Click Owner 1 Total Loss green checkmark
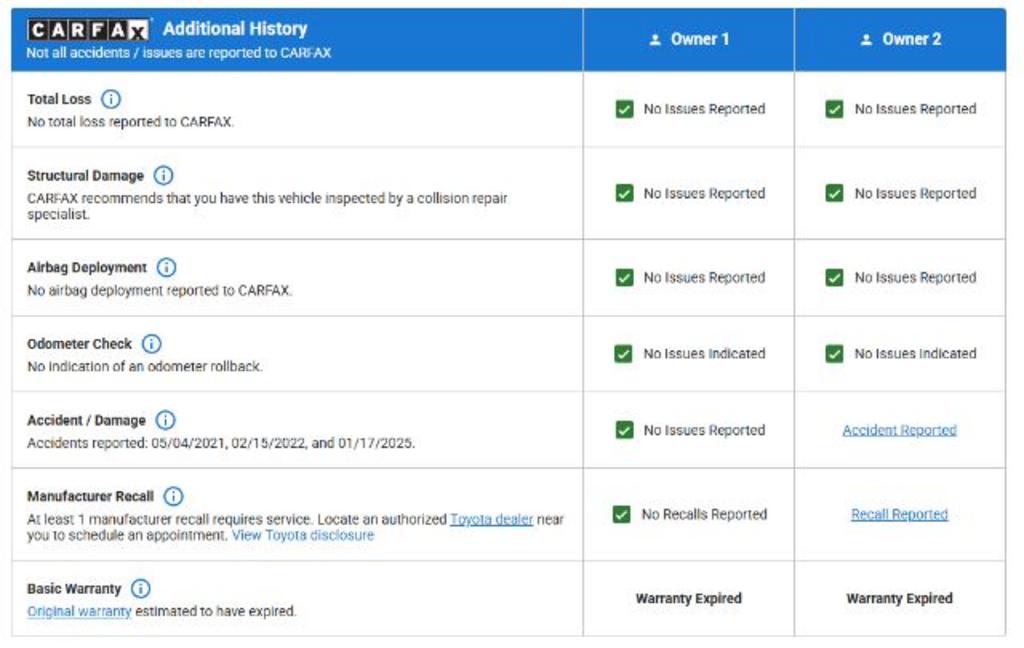 coord(624,109)
